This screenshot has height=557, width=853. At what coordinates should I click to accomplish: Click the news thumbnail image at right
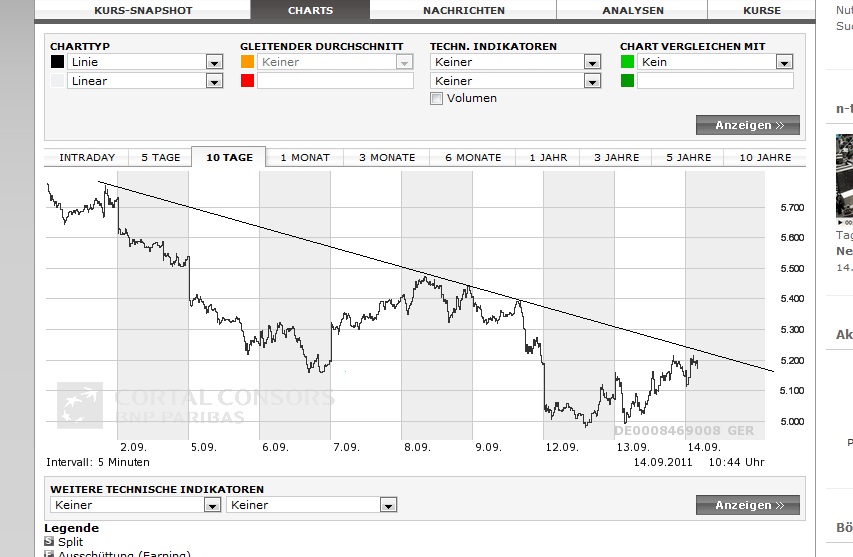[845, 176]
